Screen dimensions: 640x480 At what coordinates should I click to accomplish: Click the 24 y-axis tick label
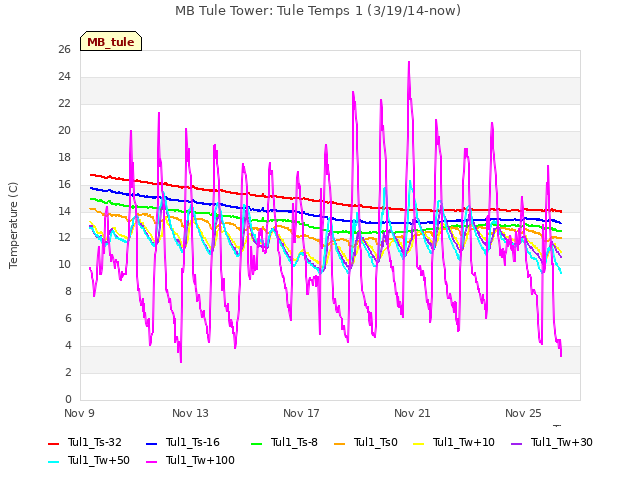pyautogui.click(x=64, y=77)
